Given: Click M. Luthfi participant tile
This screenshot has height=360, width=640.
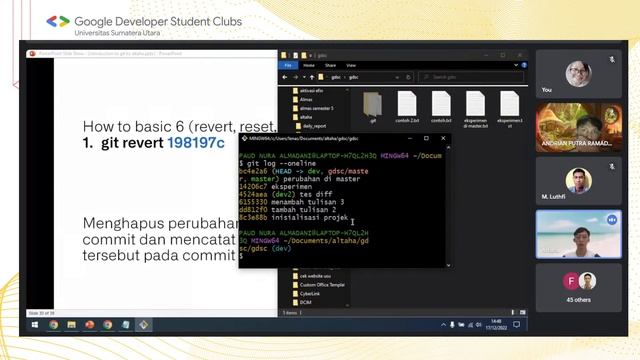Looking at the screenshot, I should click(579, 181).
